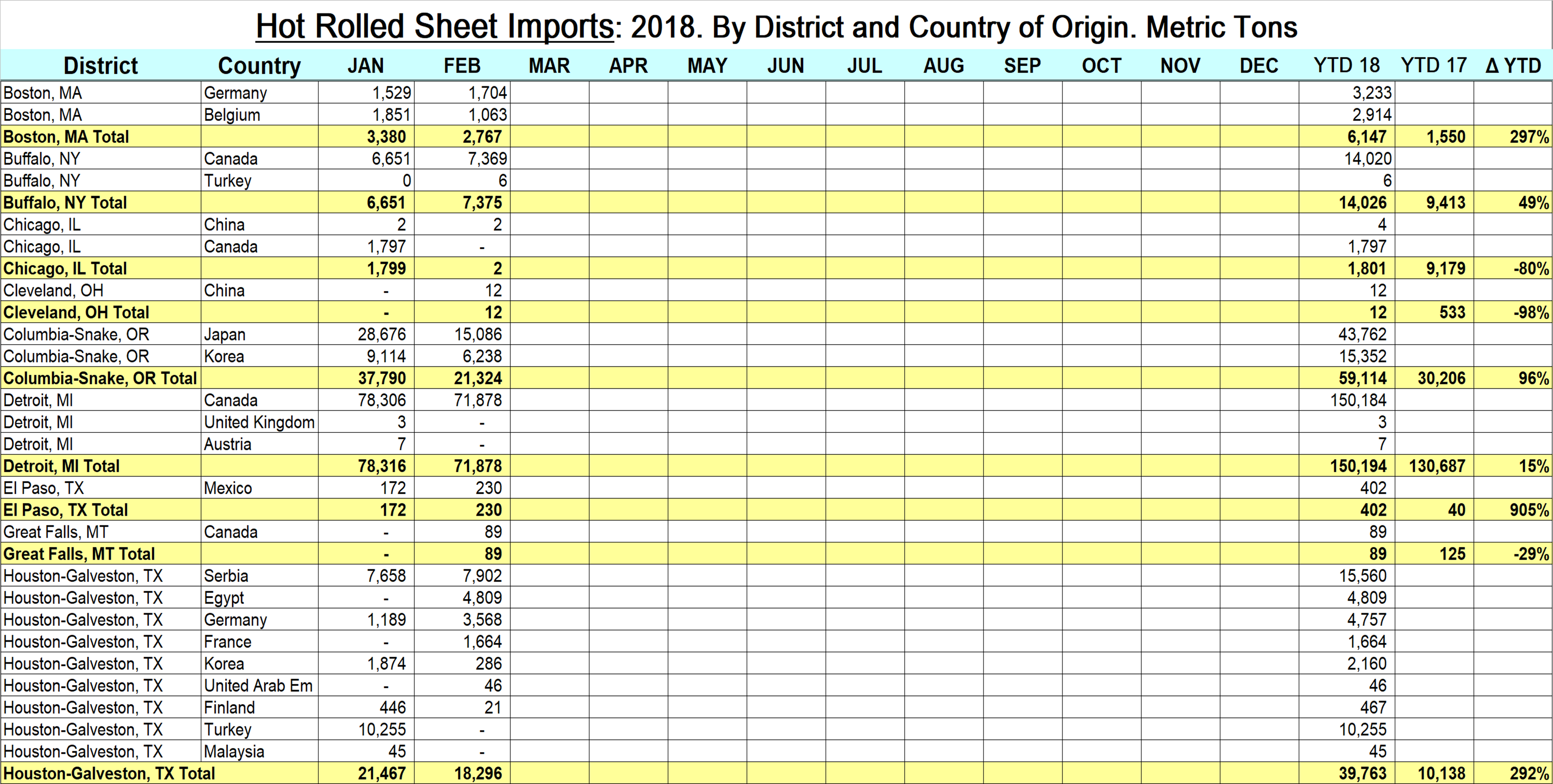Click El Paso, TX Total 905% cell
Viewport: 1553px width, 784px height.
(x=1529, y=510)
